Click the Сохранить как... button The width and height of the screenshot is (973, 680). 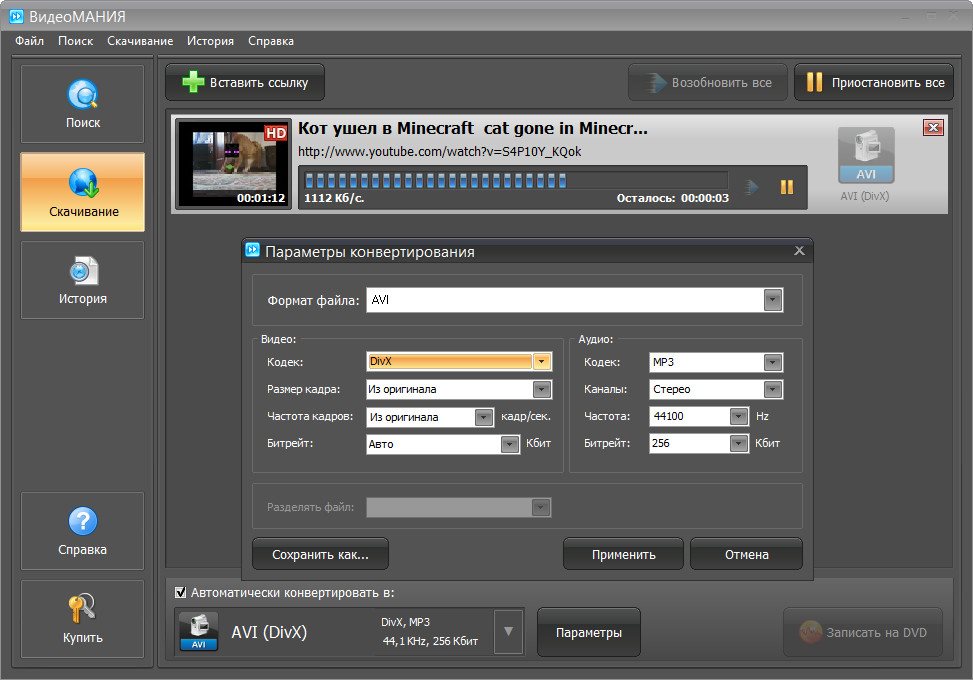(x=320, y=554)
